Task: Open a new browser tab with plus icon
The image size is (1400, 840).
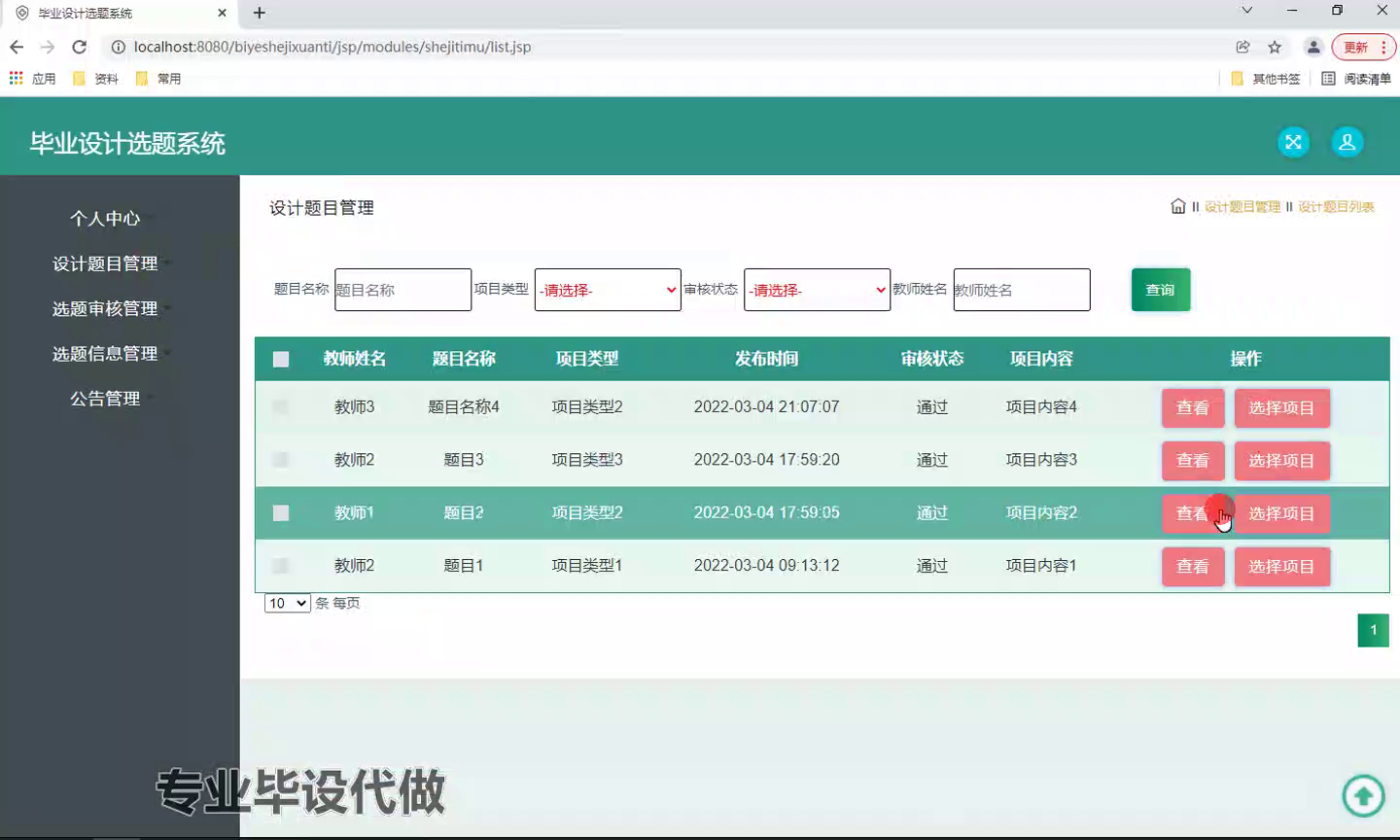Action: click(x=260, y=13)
